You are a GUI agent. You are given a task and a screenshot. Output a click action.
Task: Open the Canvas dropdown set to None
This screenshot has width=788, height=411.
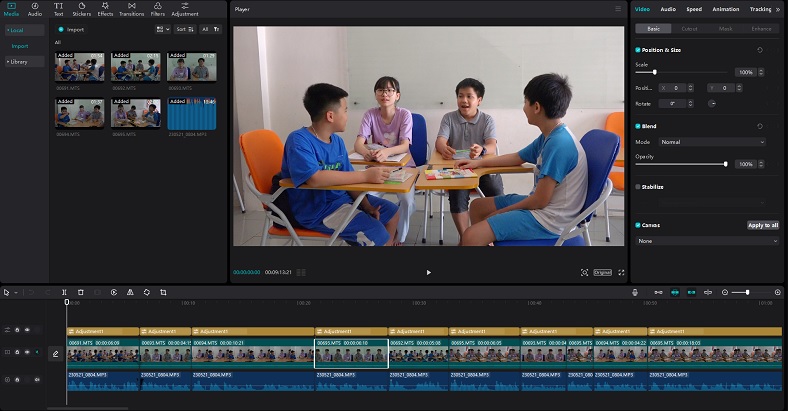point(708,241)
